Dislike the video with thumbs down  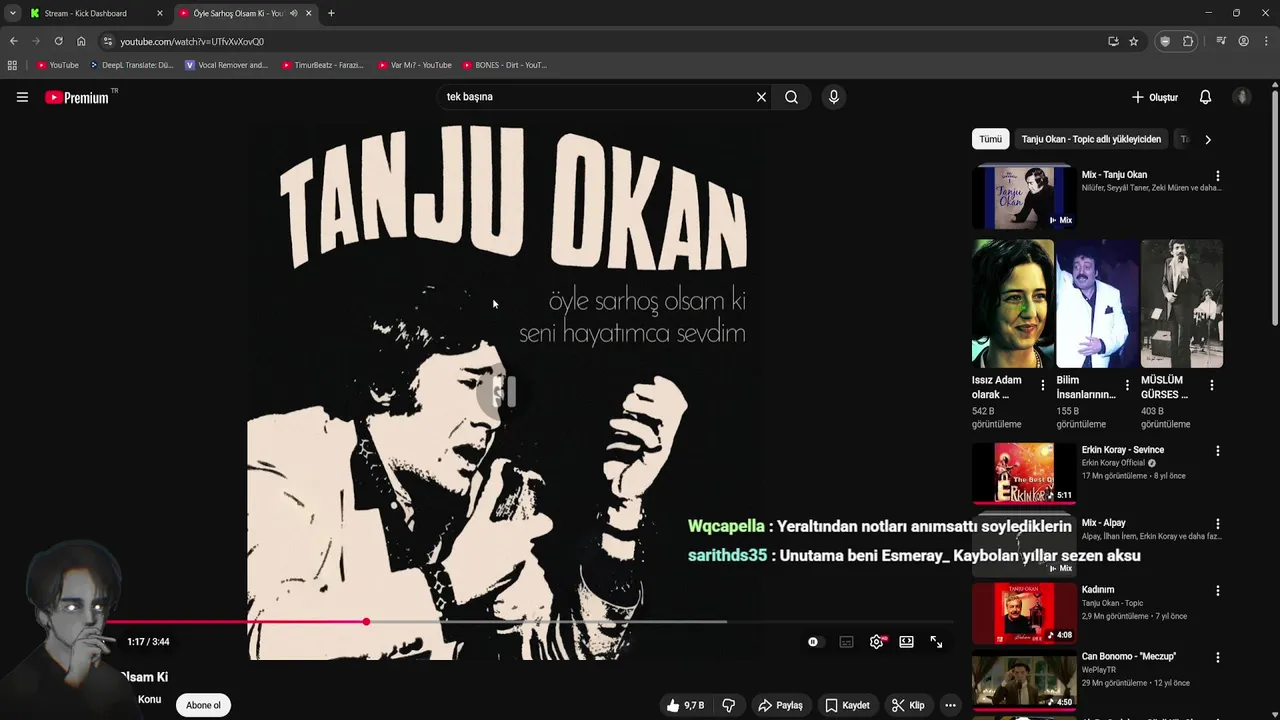pyautogui.click(x=728, y=705)
